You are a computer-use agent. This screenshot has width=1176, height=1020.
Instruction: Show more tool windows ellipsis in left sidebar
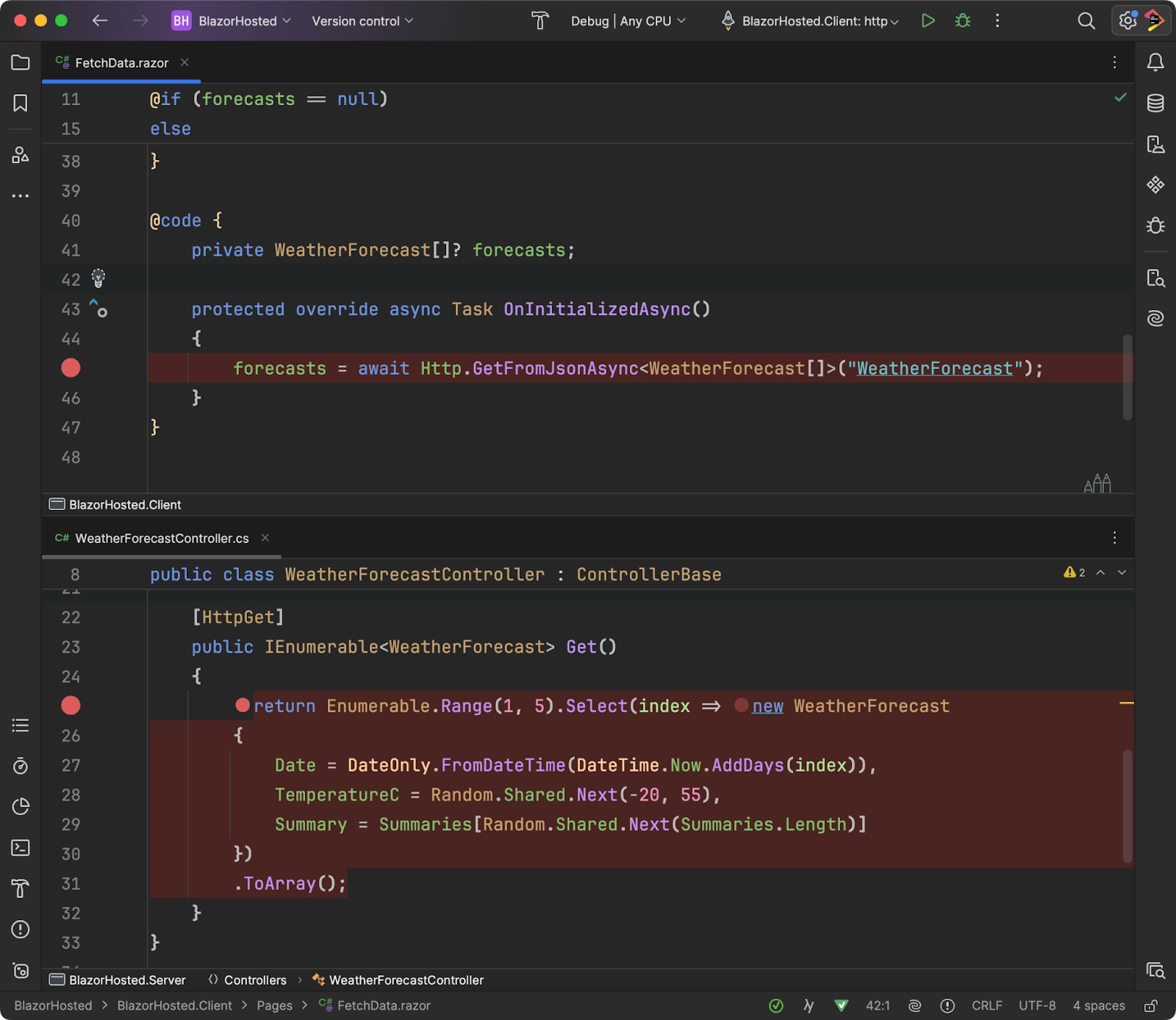pos(21,195)
